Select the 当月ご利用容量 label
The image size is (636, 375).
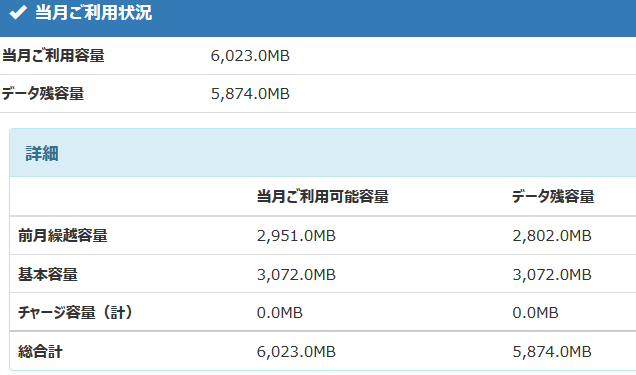pyautogui.click(x=54, y=56)
